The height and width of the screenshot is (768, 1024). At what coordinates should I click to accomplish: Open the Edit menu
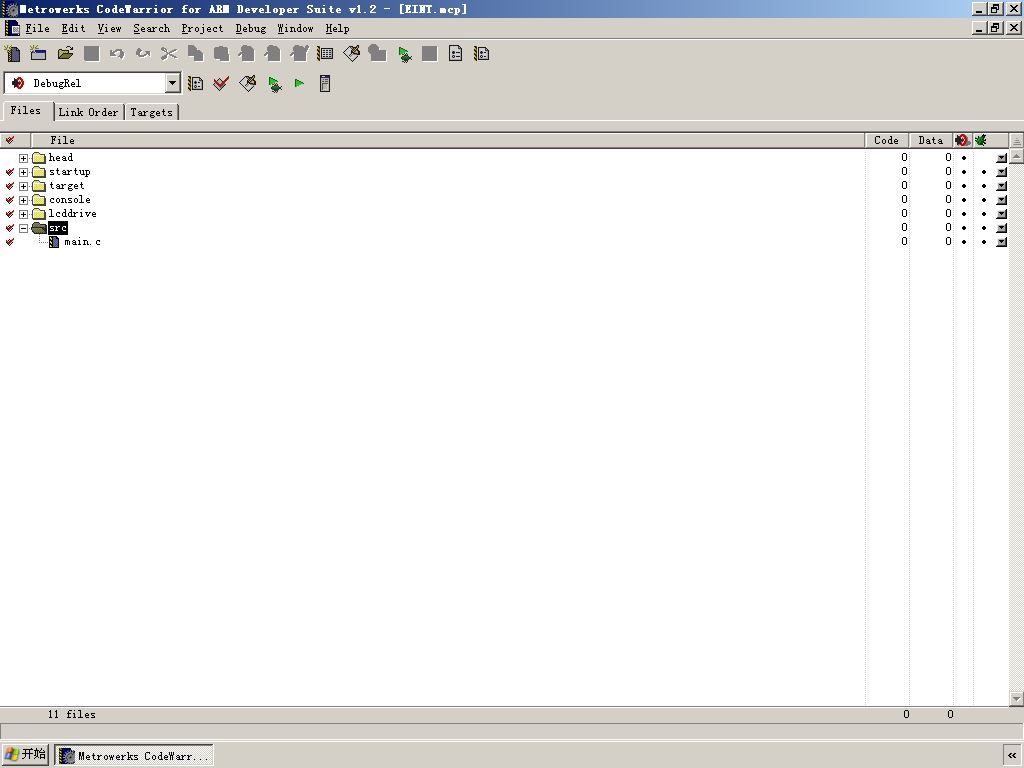coord(73,28)
